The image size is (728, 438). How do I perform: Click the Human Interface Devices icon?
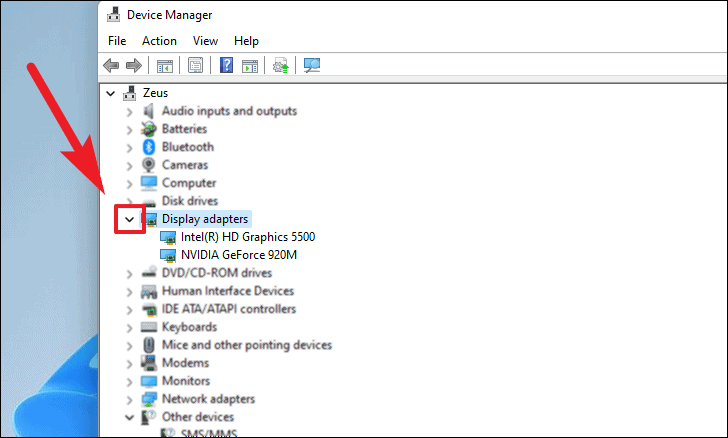coord(149,291)
